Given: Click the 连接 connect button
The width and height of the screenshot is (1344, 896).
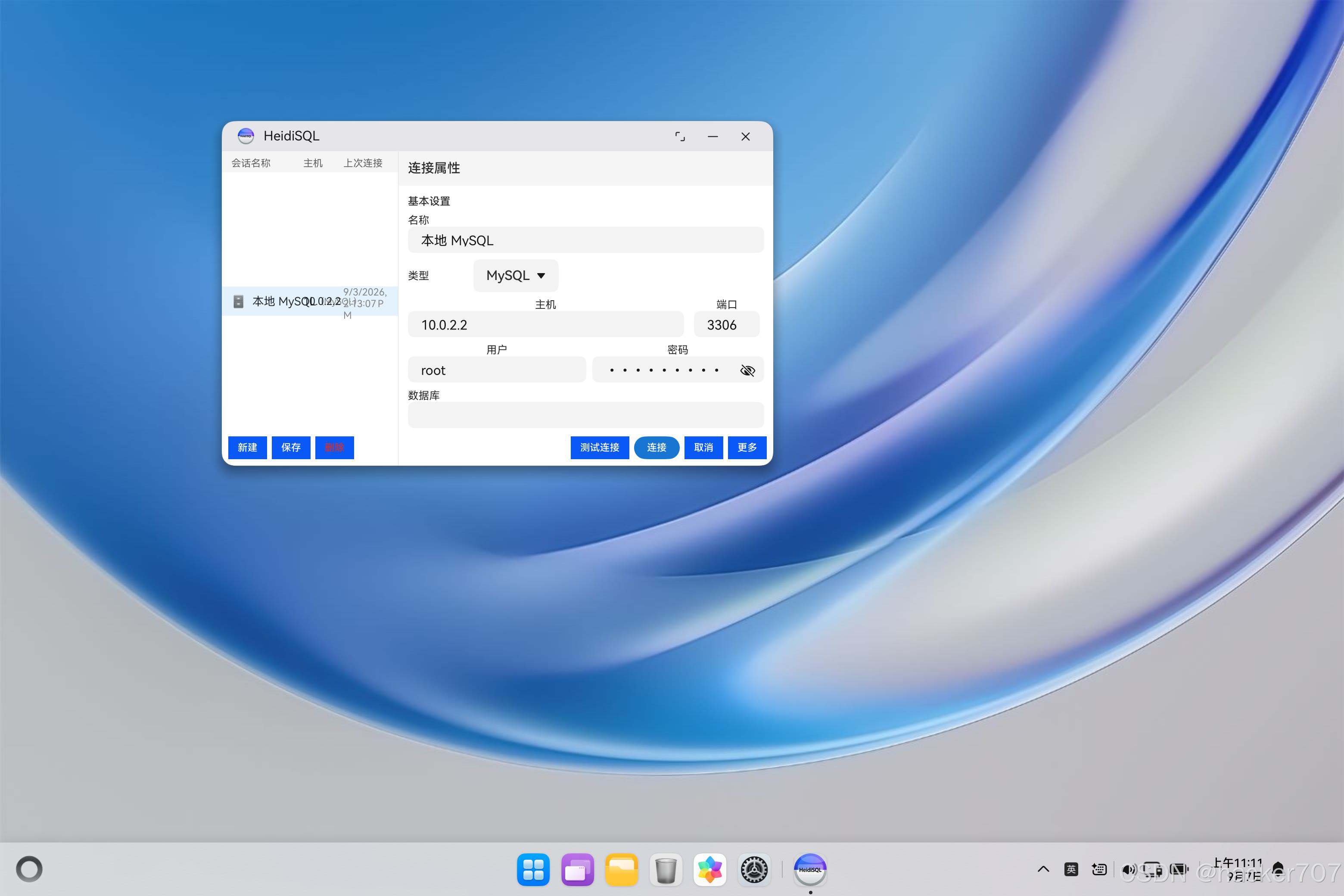Looking at the screenshot, I should [x=656, y=448].
